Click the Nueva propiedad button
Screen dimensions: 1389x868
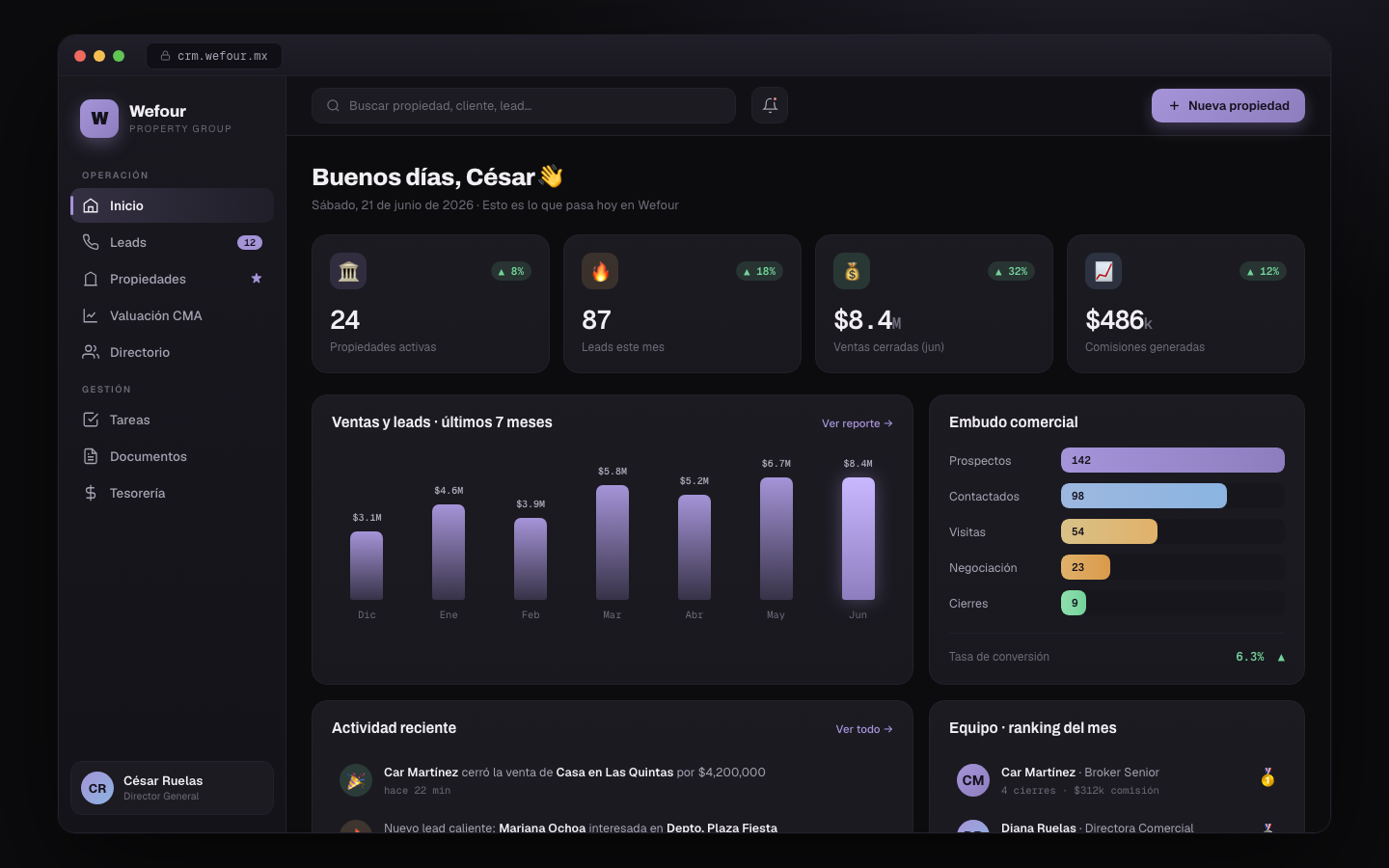pos(1228,106)
